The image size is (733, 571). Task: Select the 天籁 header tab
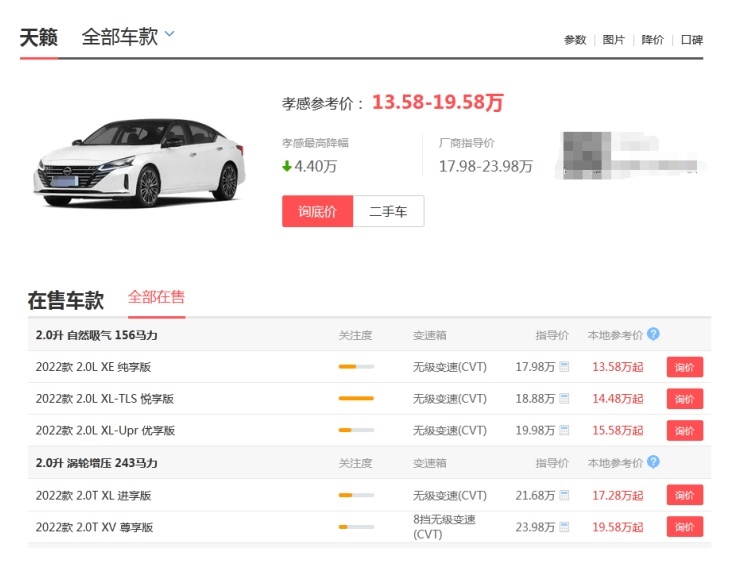(x=39, y=37)
